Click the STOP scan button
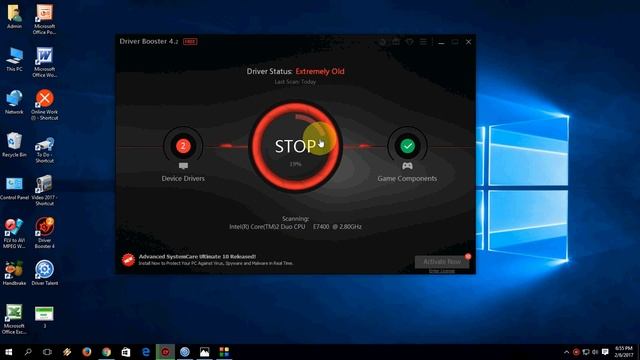The height and width of the screenshot is (360, 640). click(296, 146)
